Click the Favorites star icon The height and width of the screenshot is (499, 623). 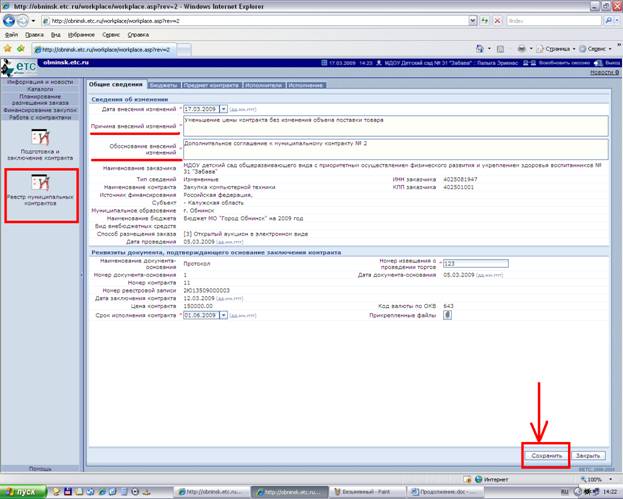click(x=7, y=49)
